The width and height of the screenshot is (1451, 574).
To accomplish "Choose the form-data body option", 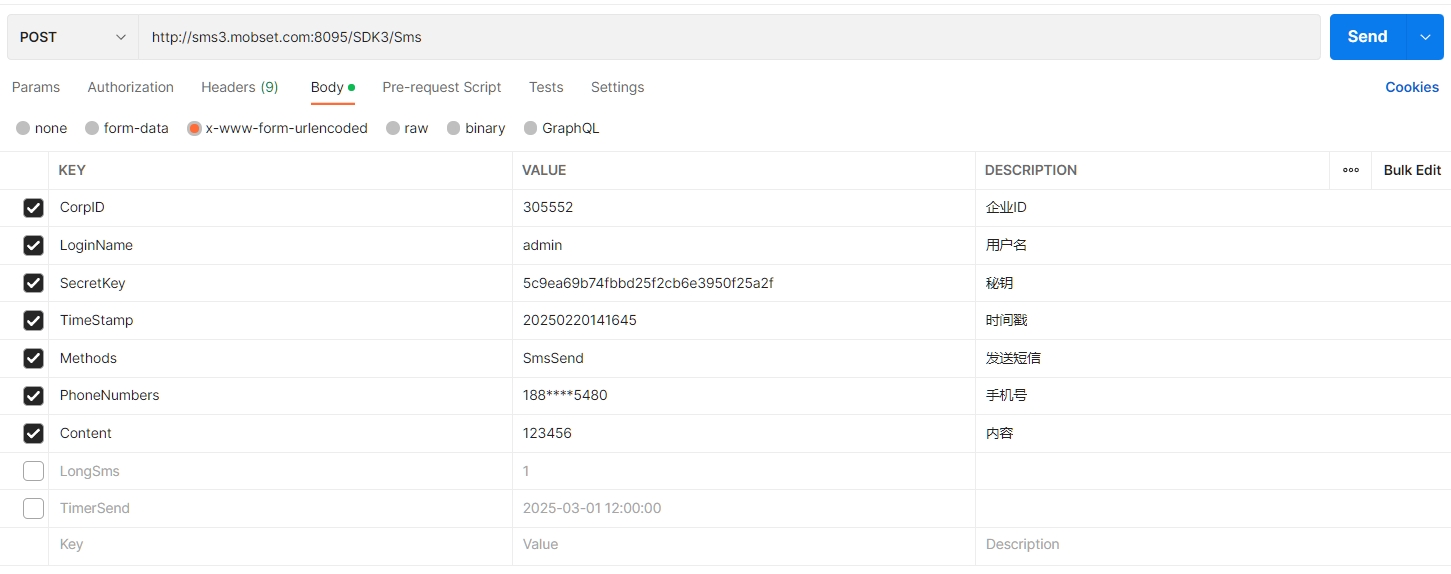I will (x=92, y=128).
